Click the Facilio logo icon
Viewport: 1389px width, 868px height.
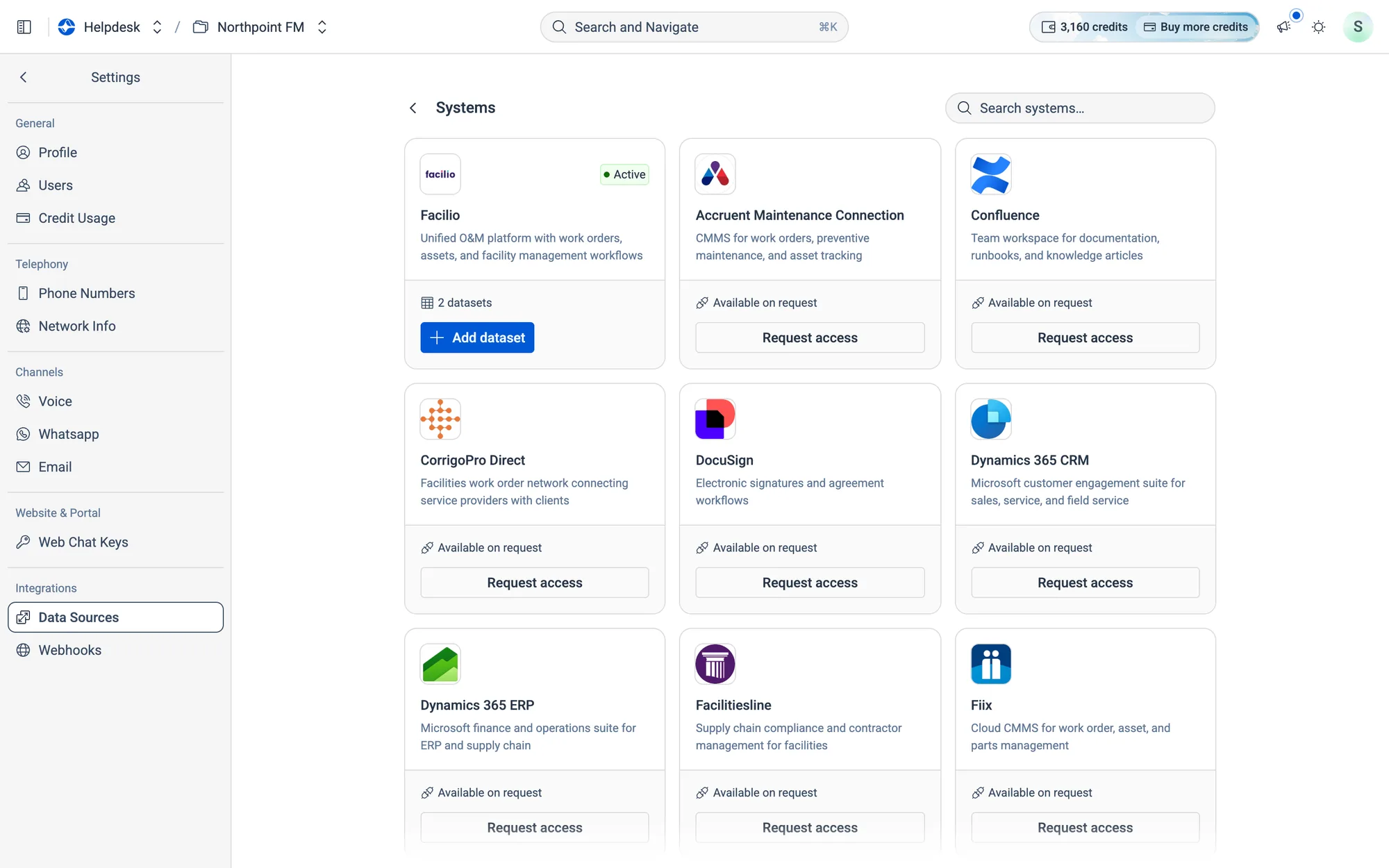tap(440, 174)
